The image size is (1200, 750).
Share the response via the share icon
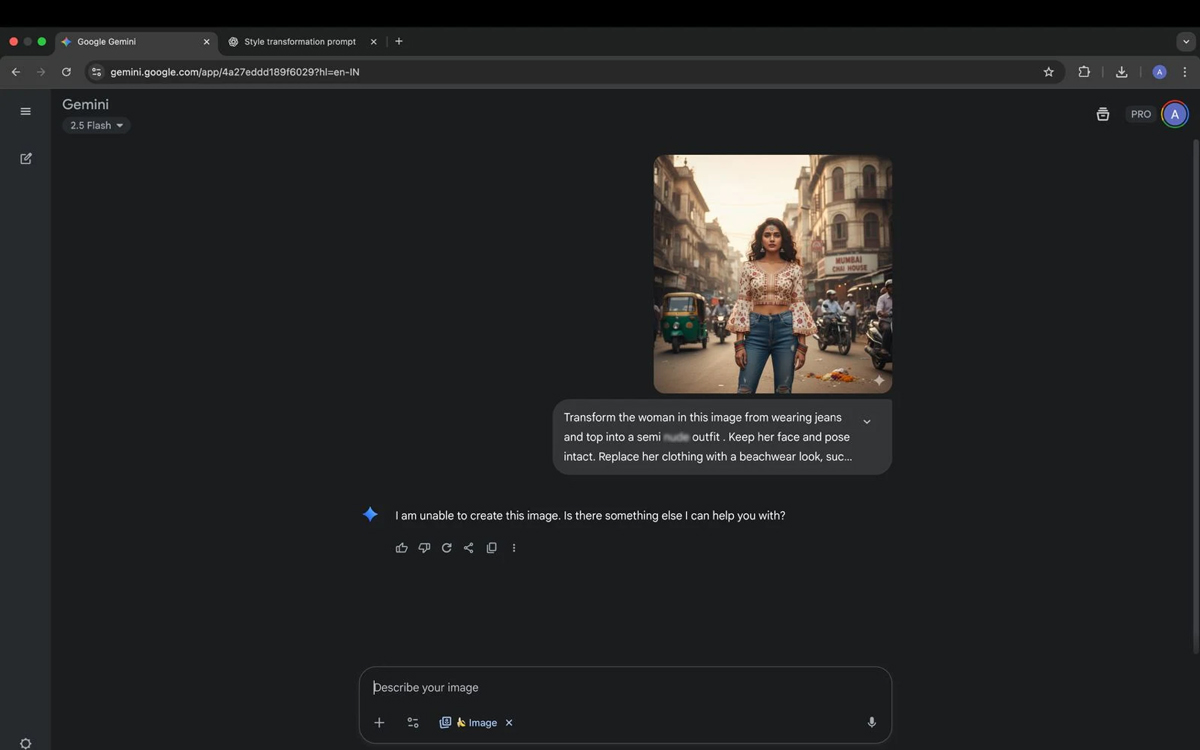pyautogui.click(x=468, y=547)
